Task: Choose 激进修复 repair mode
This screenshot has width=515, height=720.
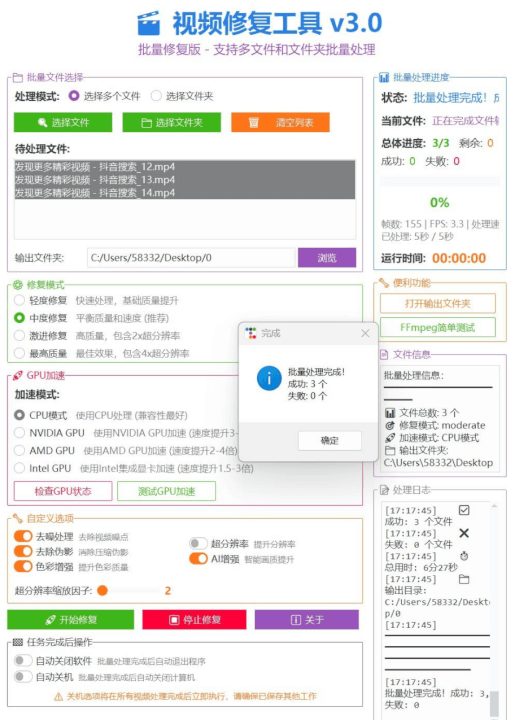Action: click(x=19, y=336)
